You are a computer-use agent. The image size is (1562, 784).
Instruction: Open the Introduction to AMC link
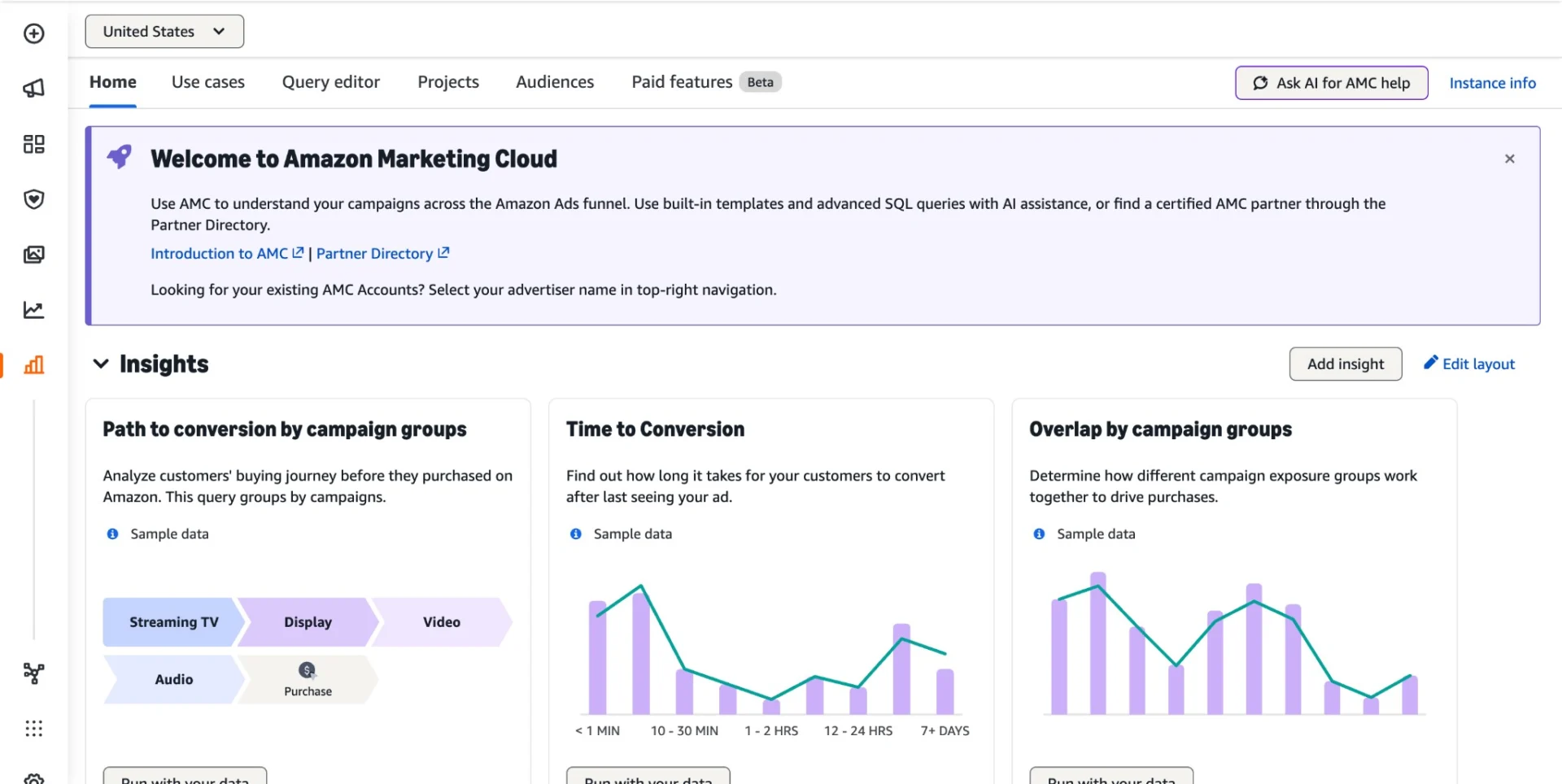[x=220, y=254]
